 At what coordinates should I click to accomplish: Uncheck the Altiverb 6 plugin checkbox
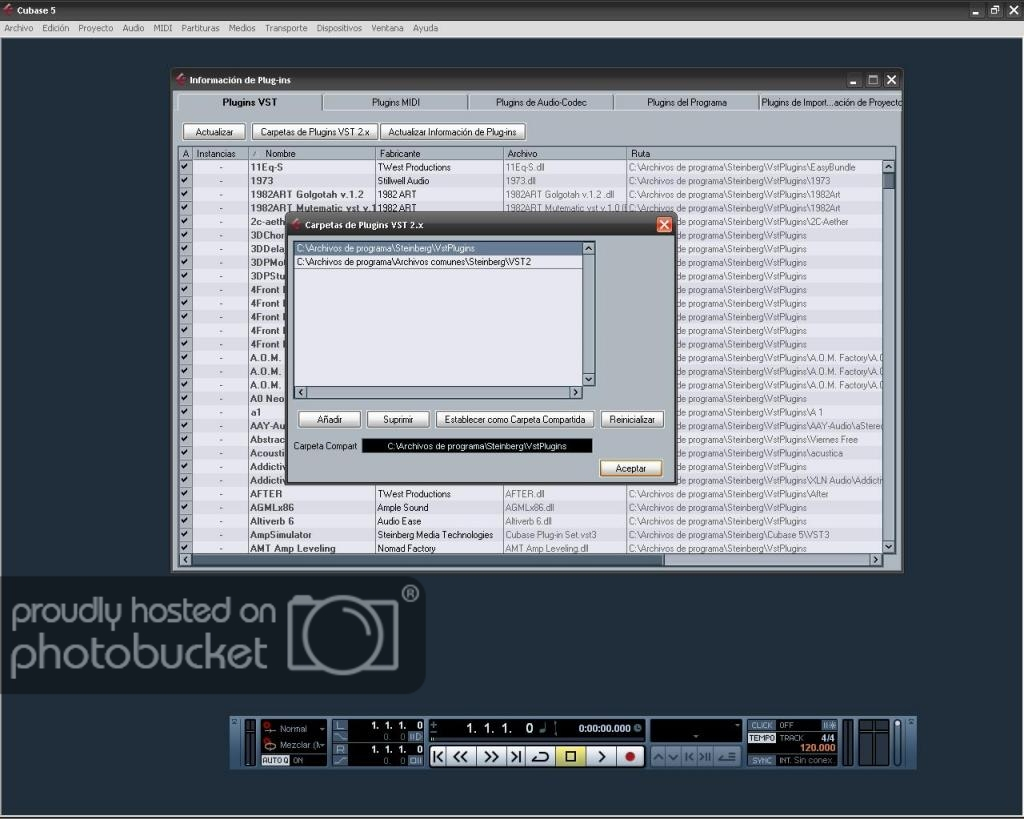click(185, 521)
